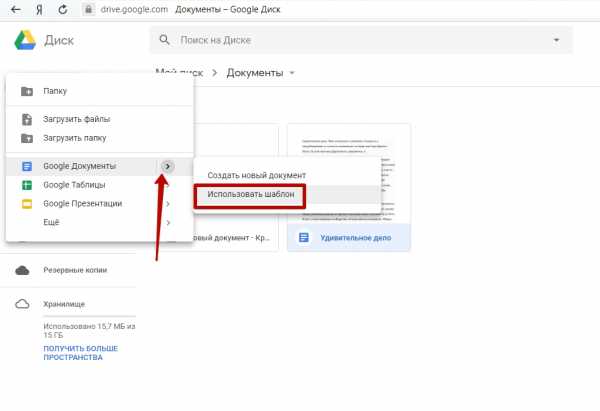Expand the Google Презентации submenu chevron

click(168, 204)
